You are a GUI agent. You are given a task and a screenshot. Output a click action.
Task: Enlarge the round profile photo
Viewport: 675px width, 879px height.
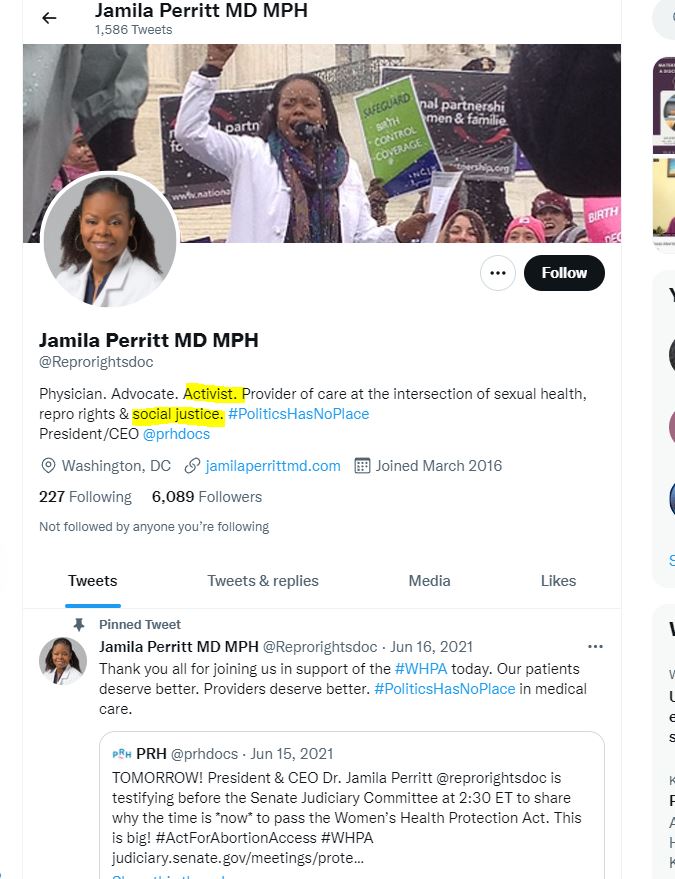tap(110, 240)
